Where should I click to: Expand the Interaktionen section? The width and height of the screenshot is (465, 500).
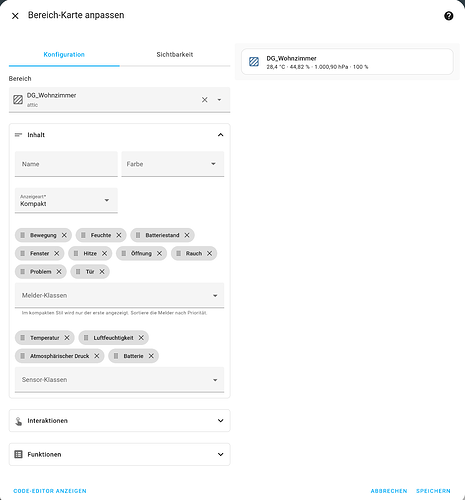click(119, 421)
